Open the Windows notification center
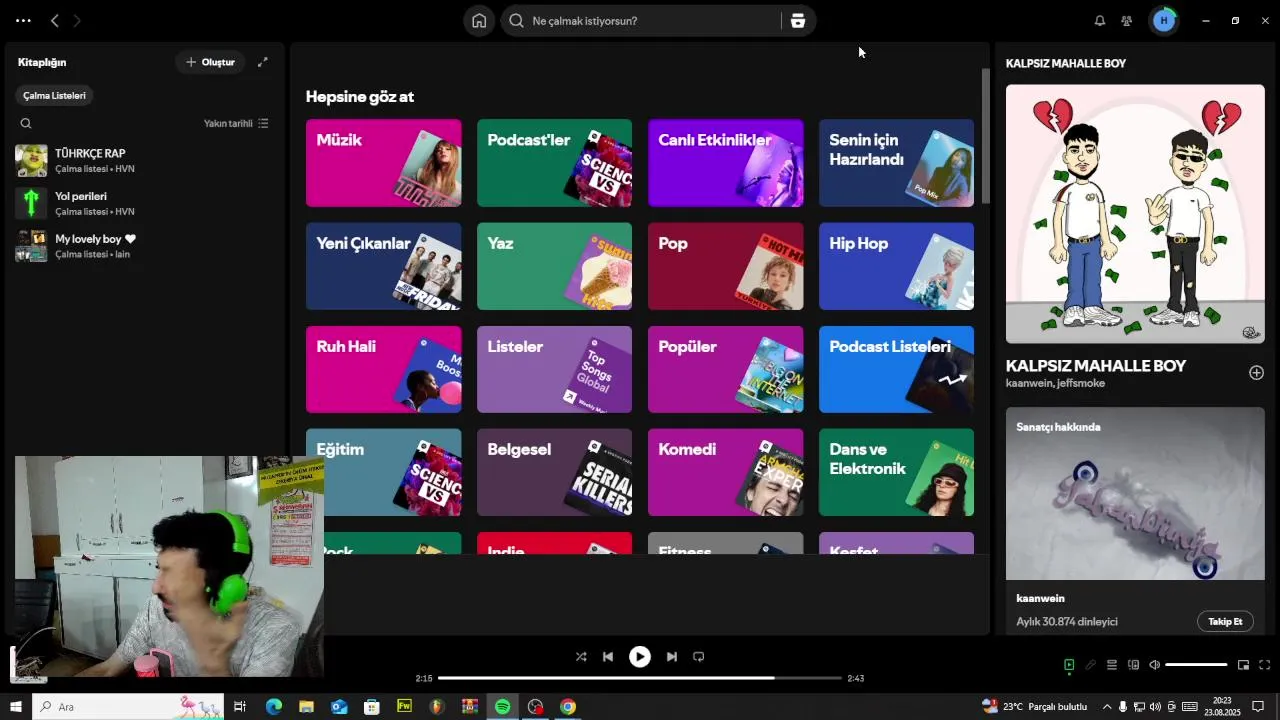 point(1258,707)
